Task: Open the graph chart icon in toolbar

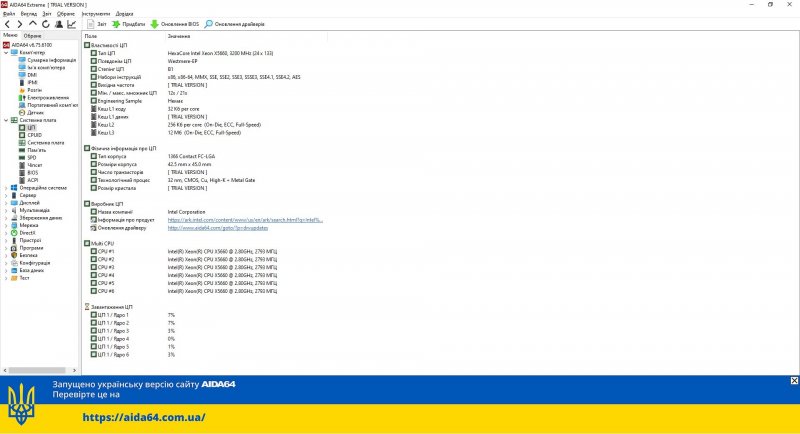Action: pyautogui.click(x=72, y=23)
